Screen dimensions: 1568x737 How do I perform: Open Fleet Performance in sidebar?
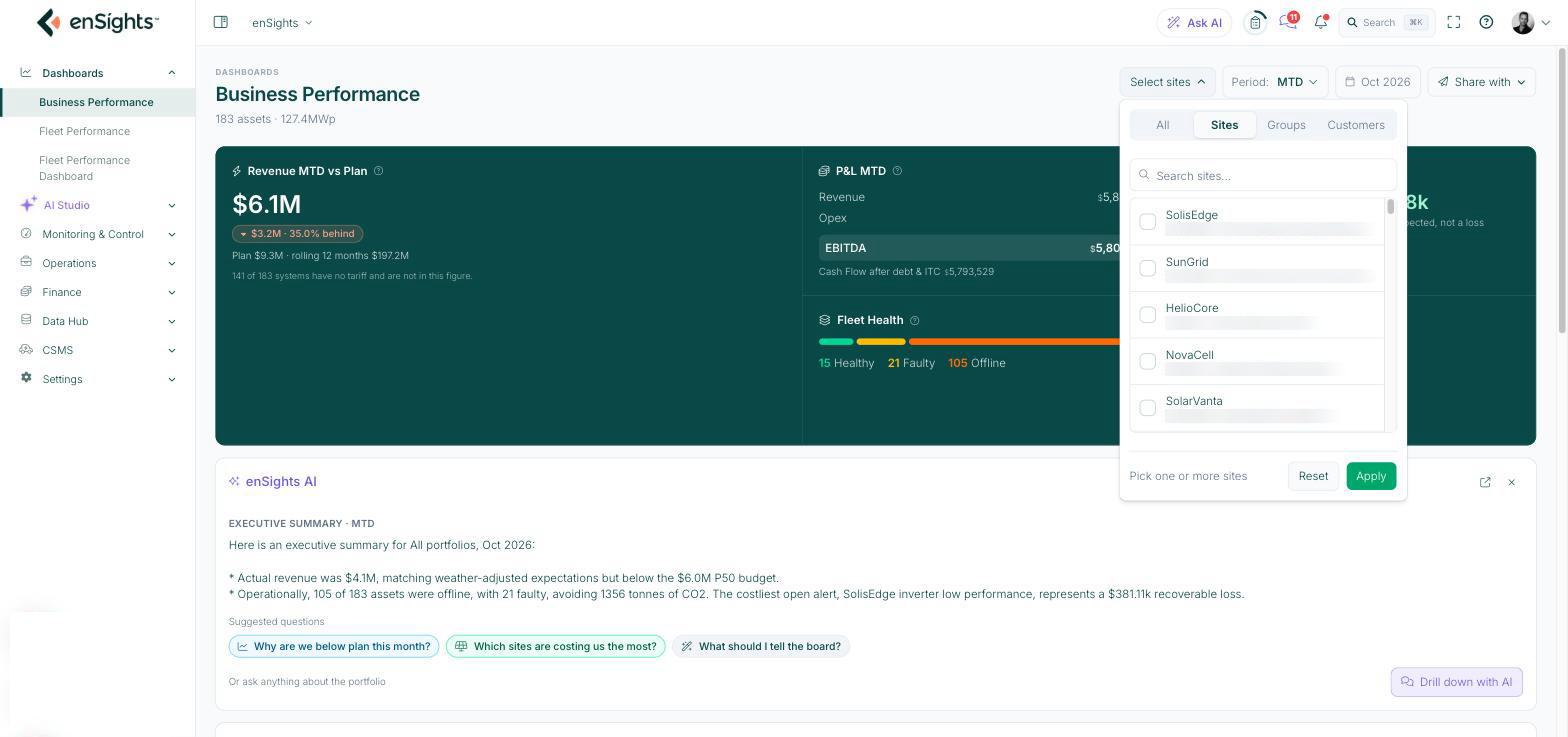(x=84, y=131)
